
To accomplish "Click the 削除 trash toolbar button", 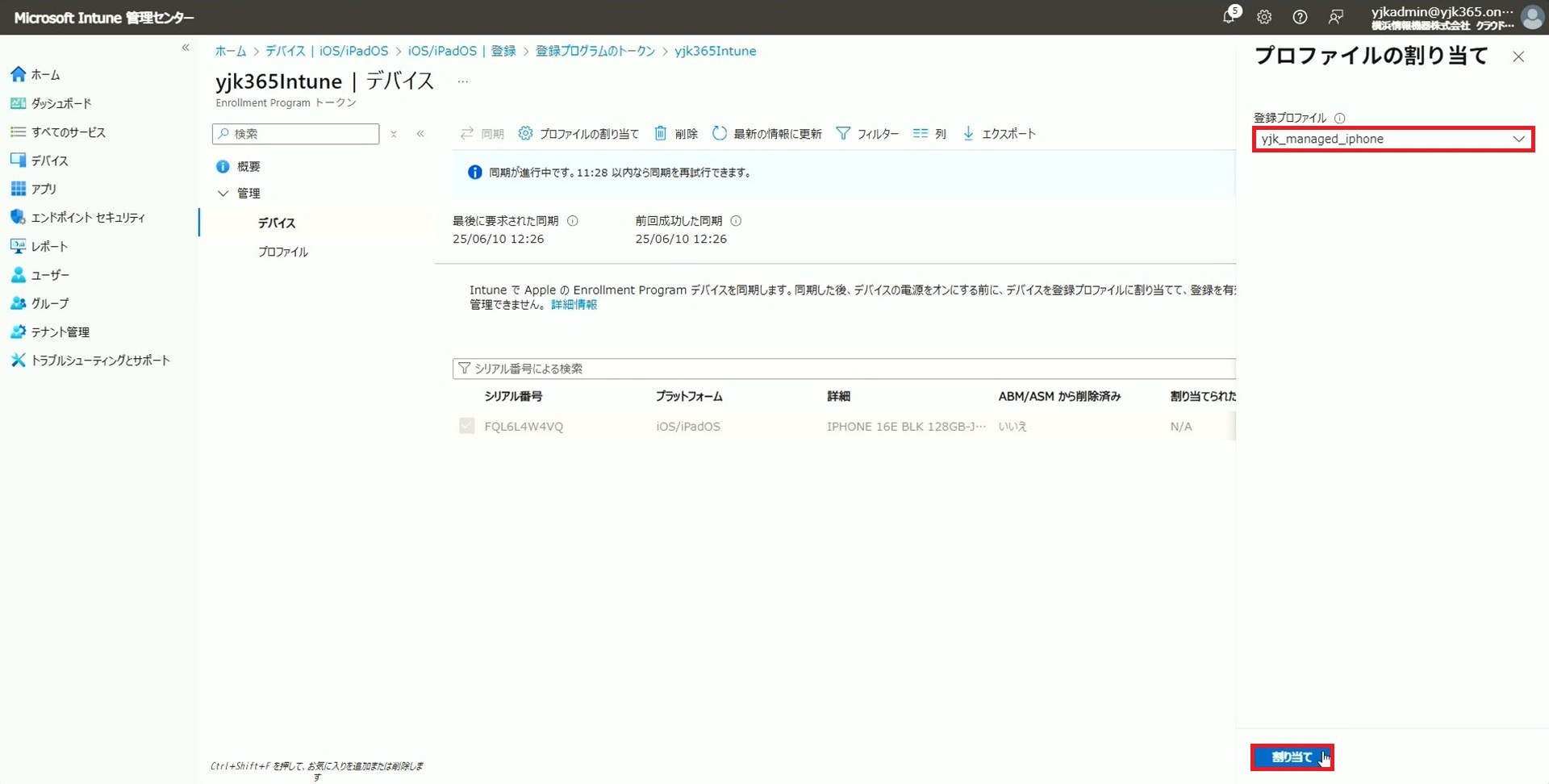I will pyautogui.click(x=676, y=134).
